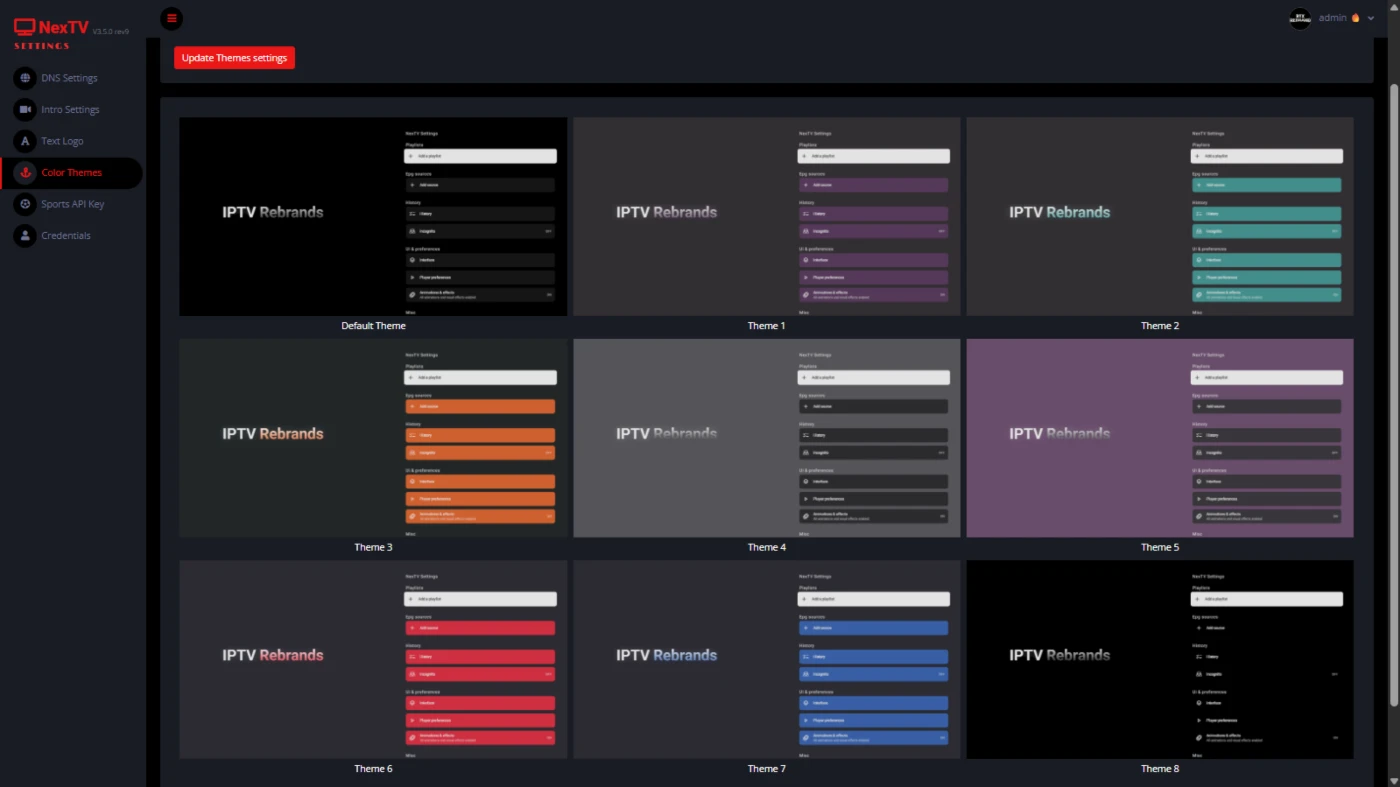Click the DNS Settings globe icon
The width and height of the screenshot is (1400, 787).
[x=25, y=78]
